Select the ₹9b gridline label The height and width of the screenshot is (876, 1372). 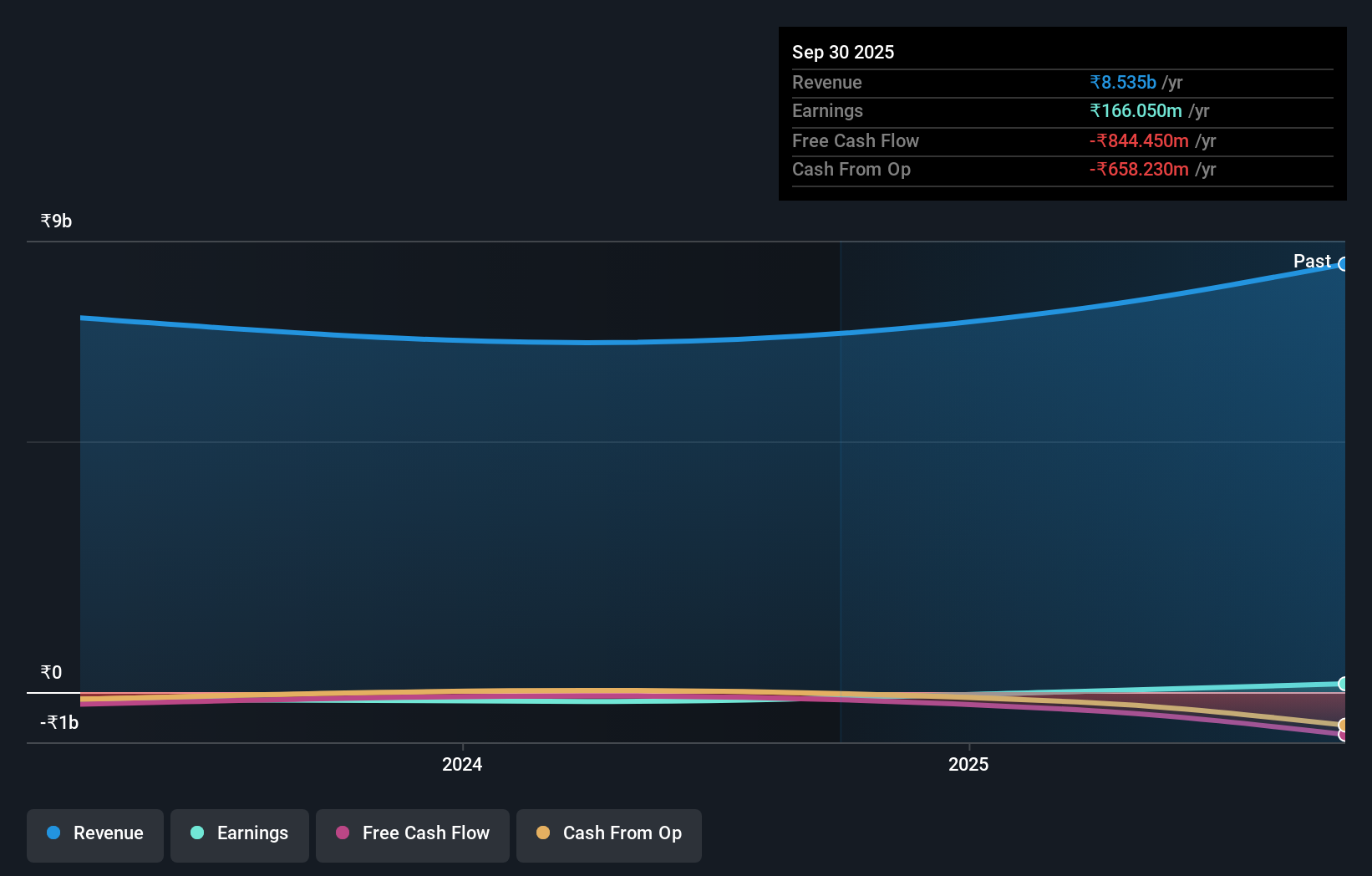click(x=55, y=221)
